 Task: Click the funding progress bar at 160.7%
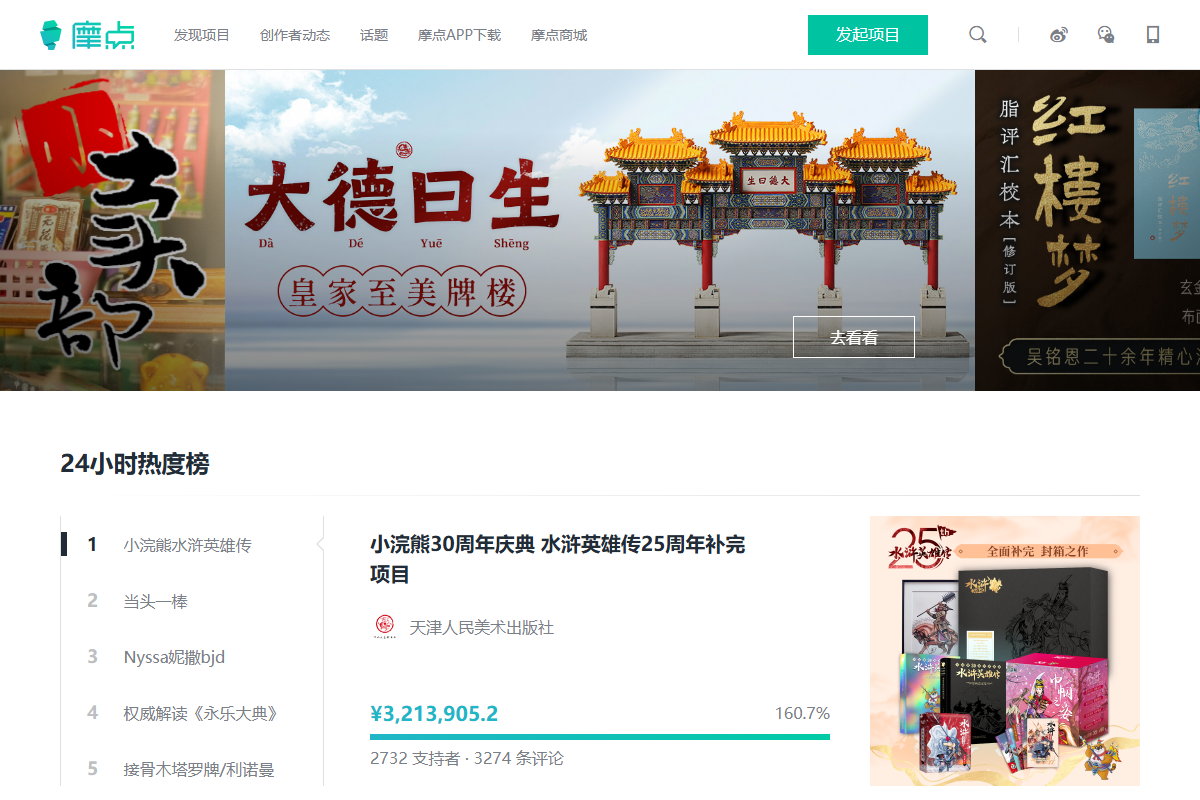(600, 735)
